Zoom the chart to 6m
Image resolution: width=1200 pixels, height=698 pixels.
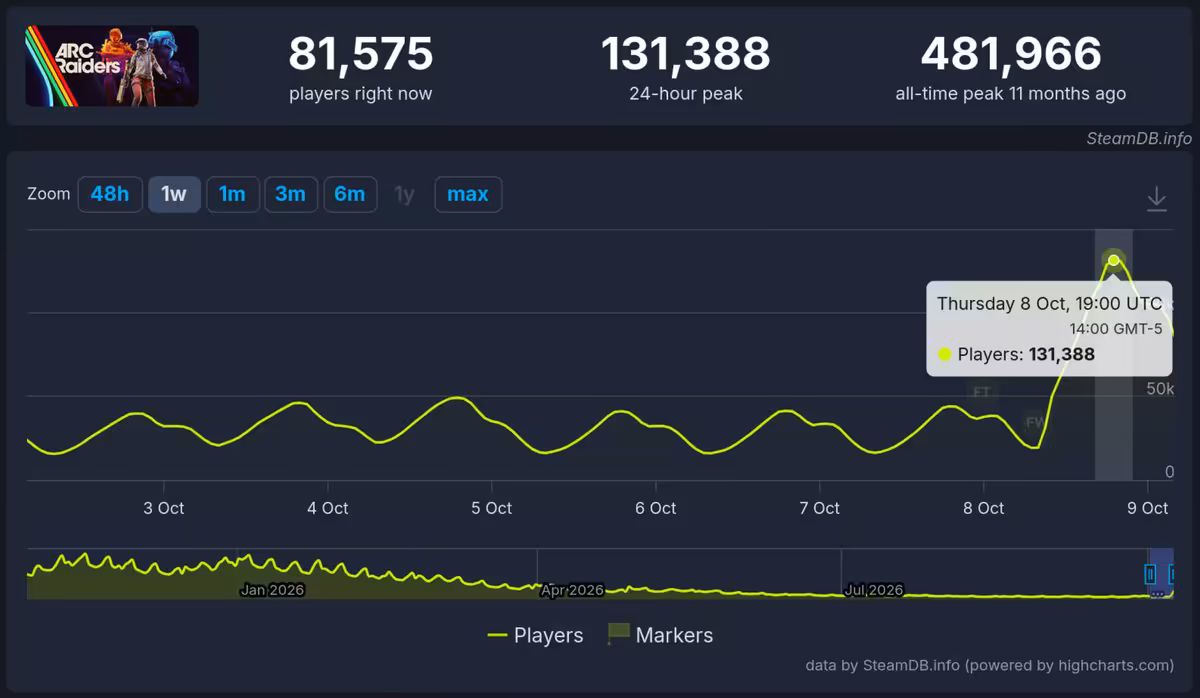(350, 194)
